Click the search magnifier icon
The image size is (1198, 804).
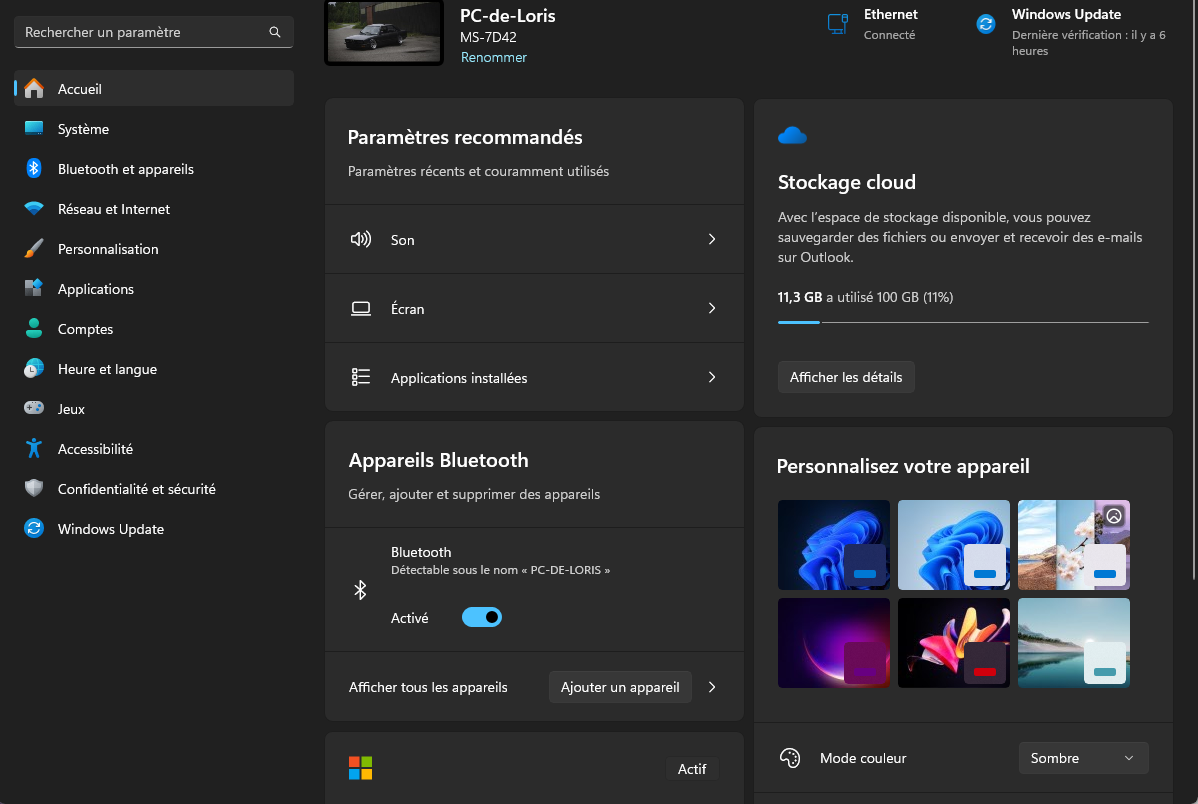(275, 32)
